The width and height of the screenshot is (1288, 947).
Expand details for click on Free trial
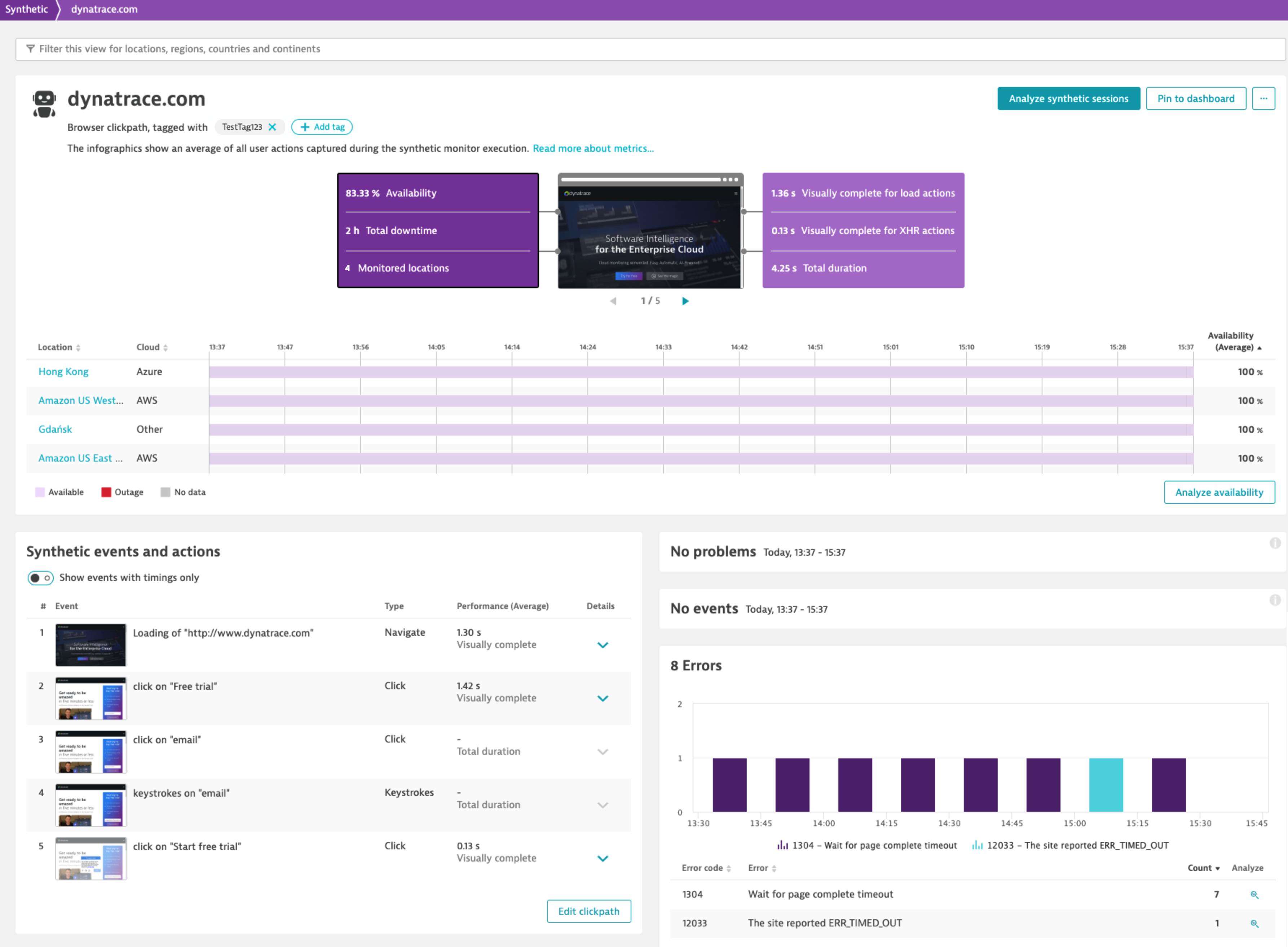tap(603, 698)
